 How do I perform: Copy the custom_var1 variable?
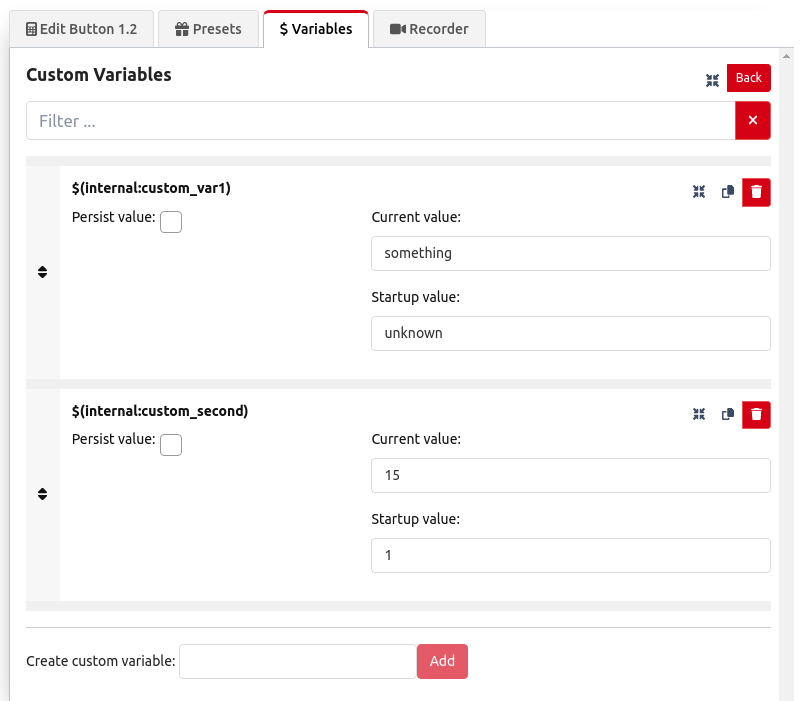tap(727, 192)
